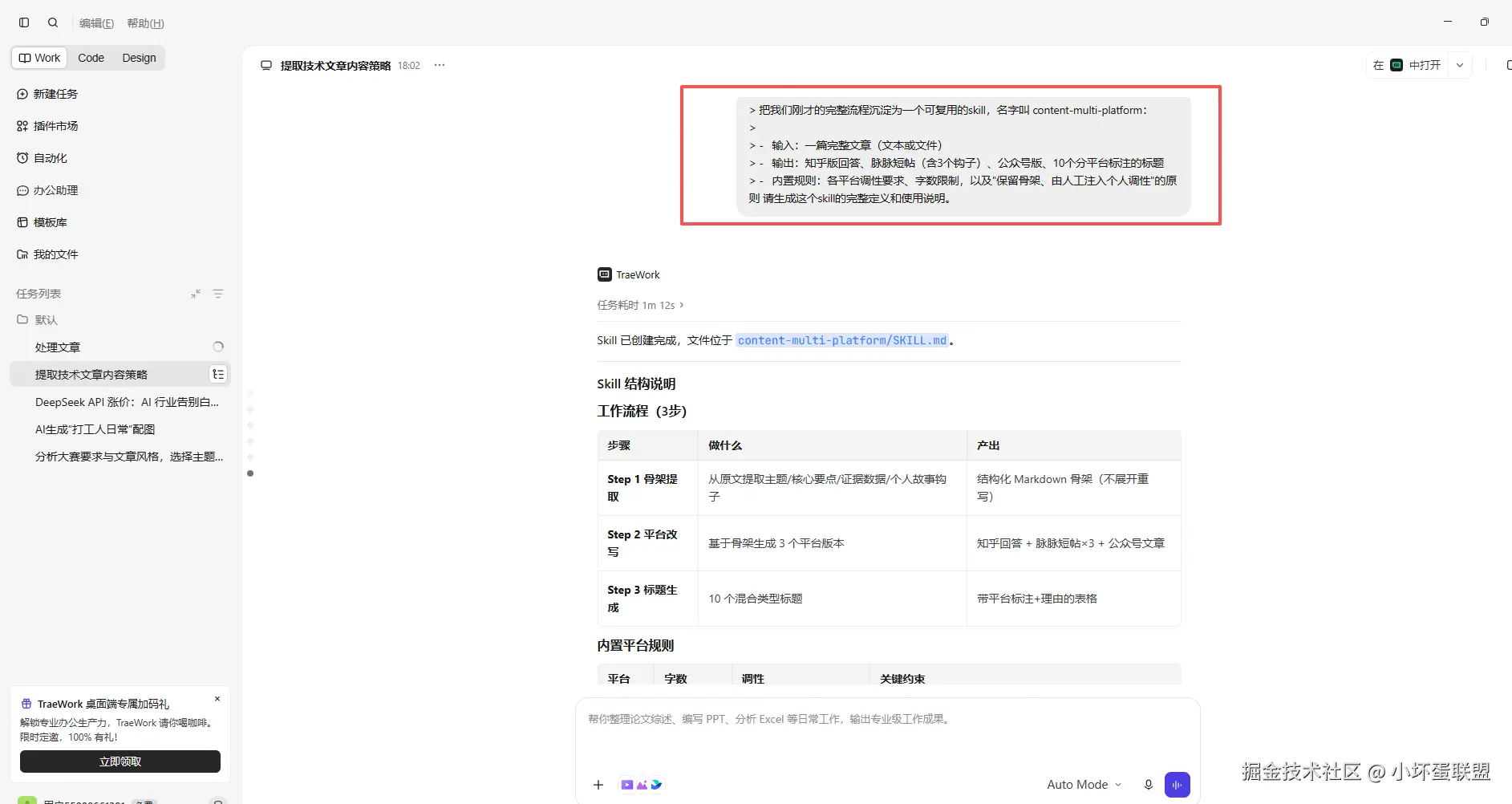Click the Step 2 平台改写 table cell
1512x804 pixels.
647,543
